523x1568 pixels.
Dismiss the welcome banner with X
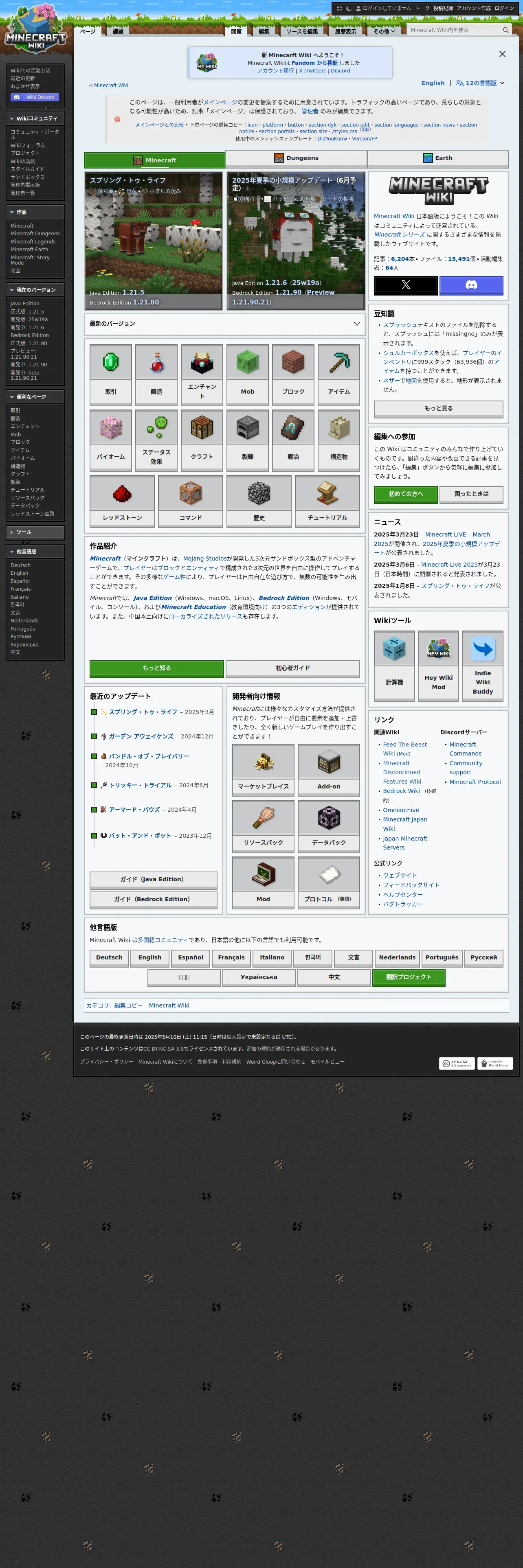click(x=502, y=54)
